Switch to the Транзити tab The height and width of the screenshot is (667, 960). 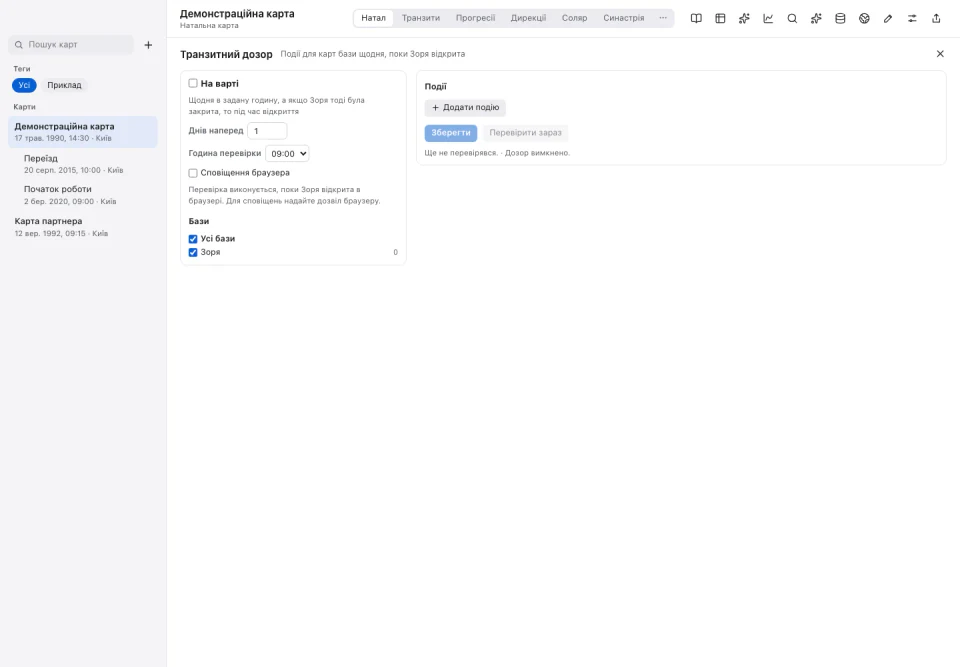coord(421,18)
